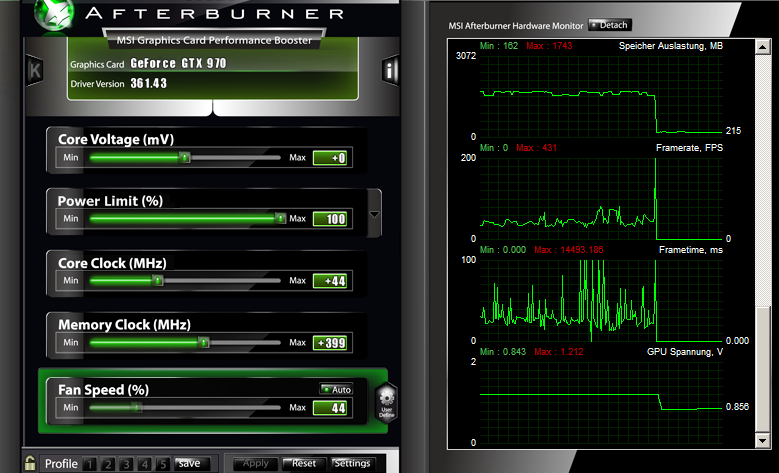Click the Memory Clock slider handle

(x=203, y=342)
